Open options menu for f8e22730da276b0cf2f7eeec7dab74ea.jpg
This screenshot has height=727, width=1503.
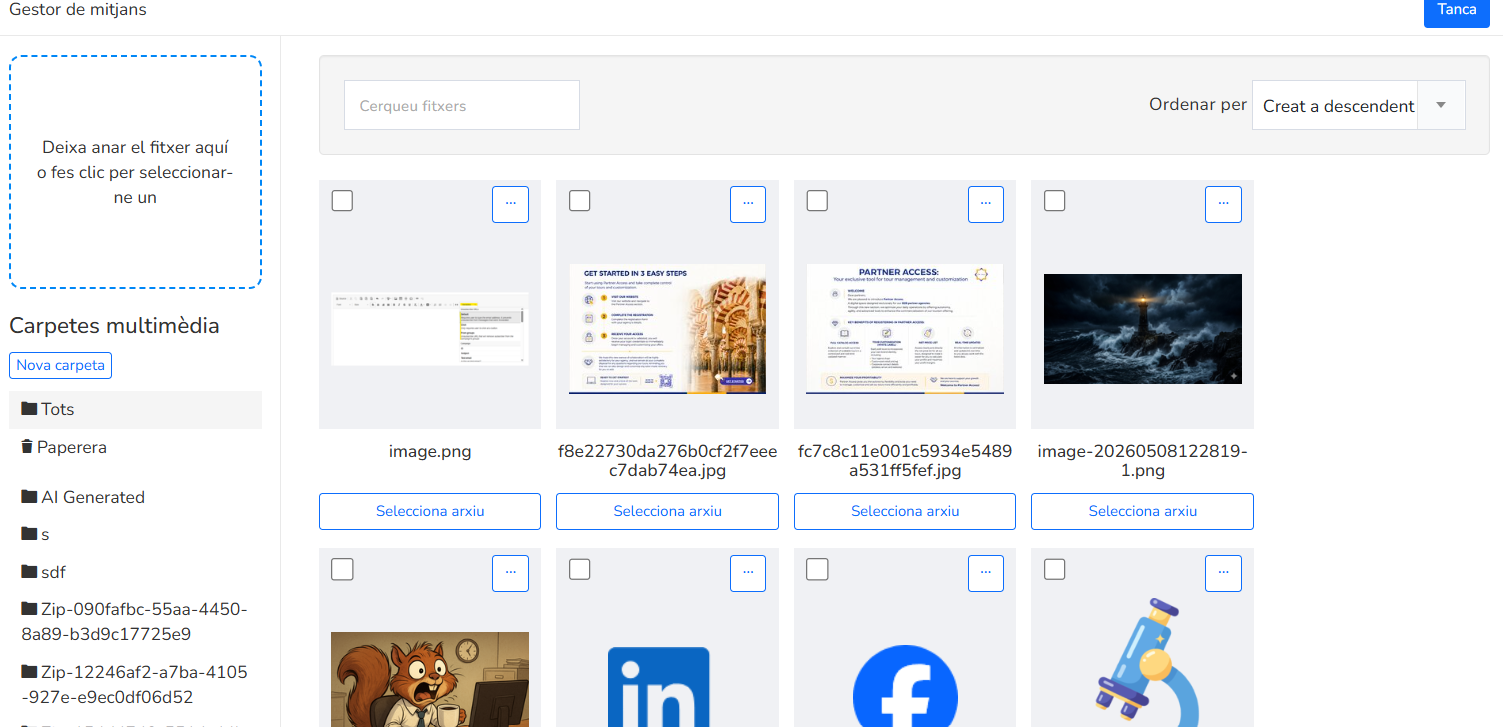pos(748,204)
